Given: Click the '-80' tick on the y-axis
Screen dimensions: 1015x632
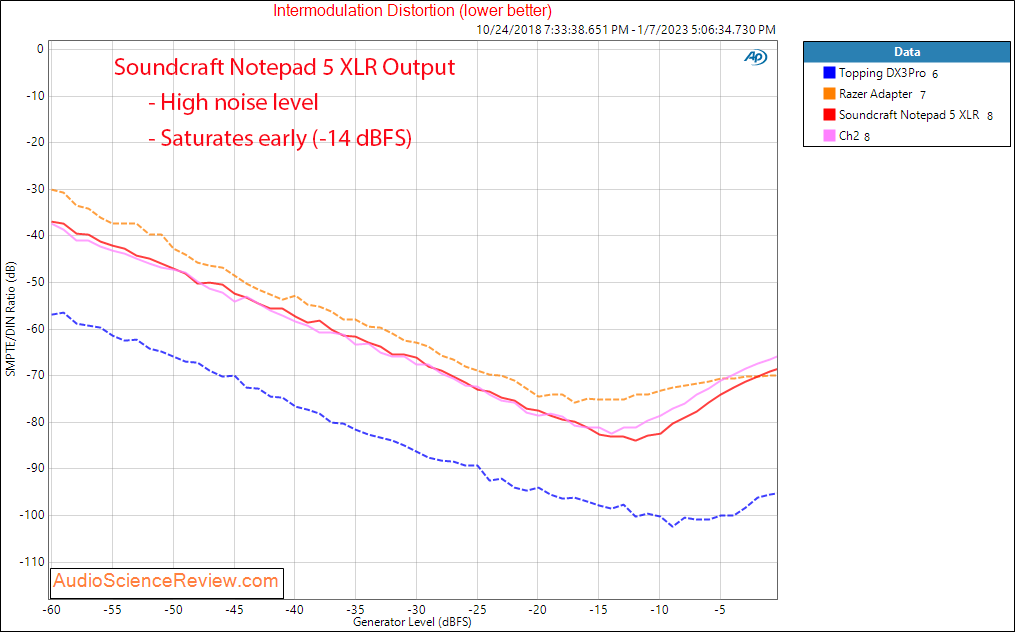Looking at the screenshot, I should click(35, 422).
